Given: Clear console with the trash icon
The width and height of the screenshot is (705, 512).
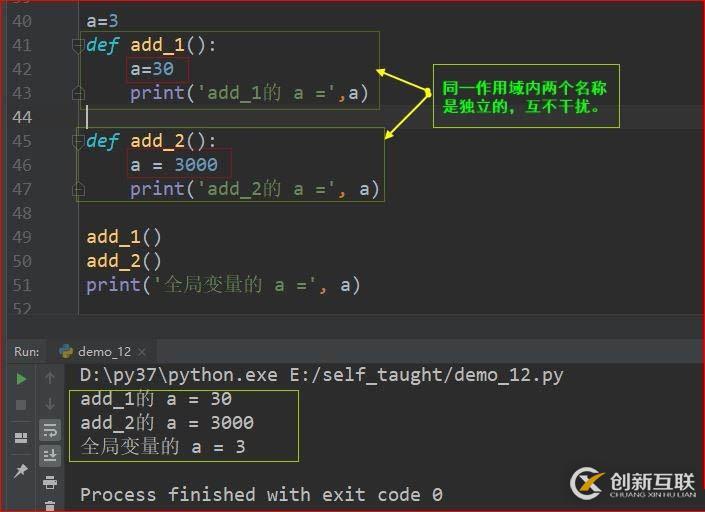Looking at the screenshot, I should [x=50, y=506].
